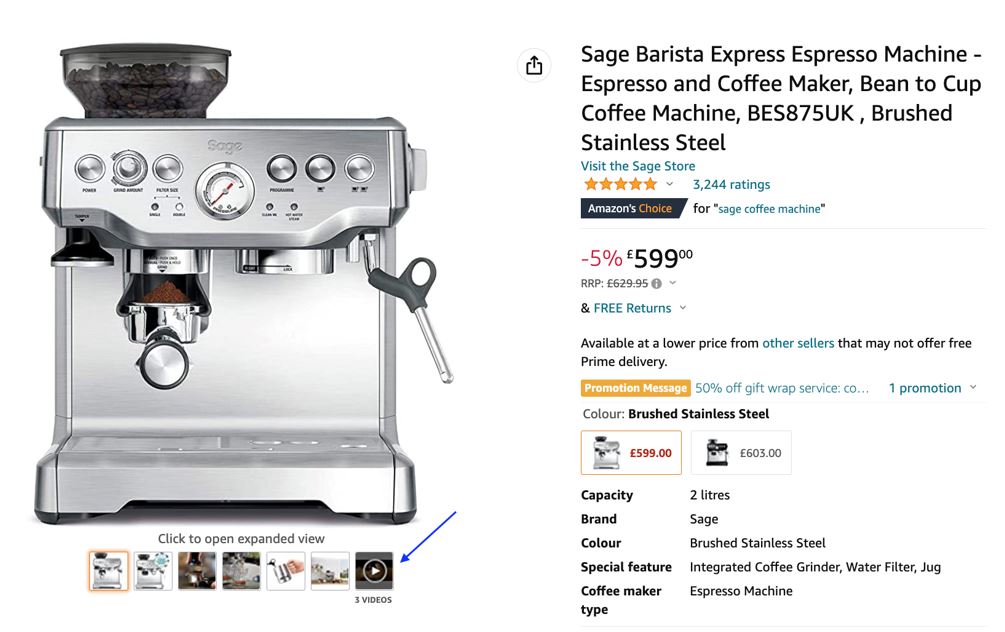This screenshot has height=632, width=1005.
Task: Click the Promotion Message badge
Action: (635, 388)
